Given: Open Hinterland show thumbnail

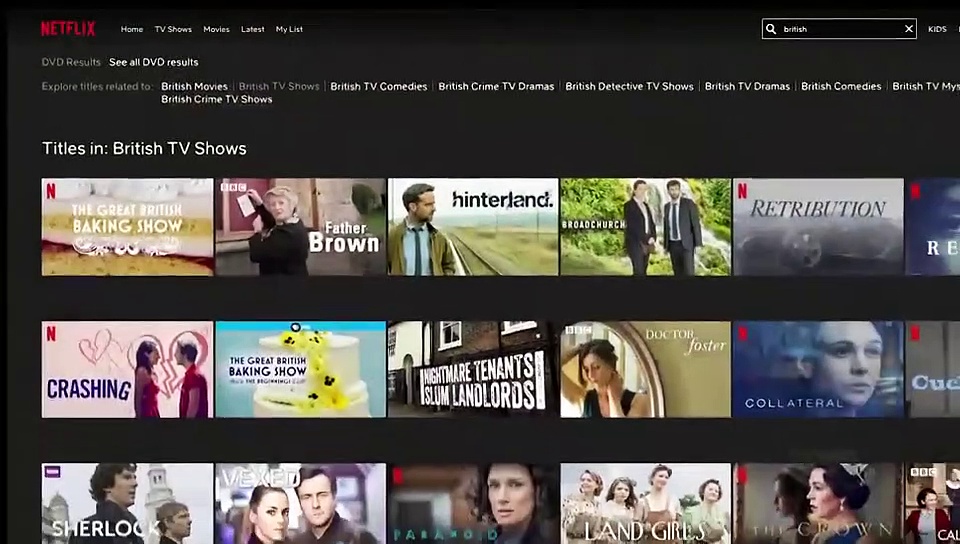Looking at the screenshot, I should 473,227.
